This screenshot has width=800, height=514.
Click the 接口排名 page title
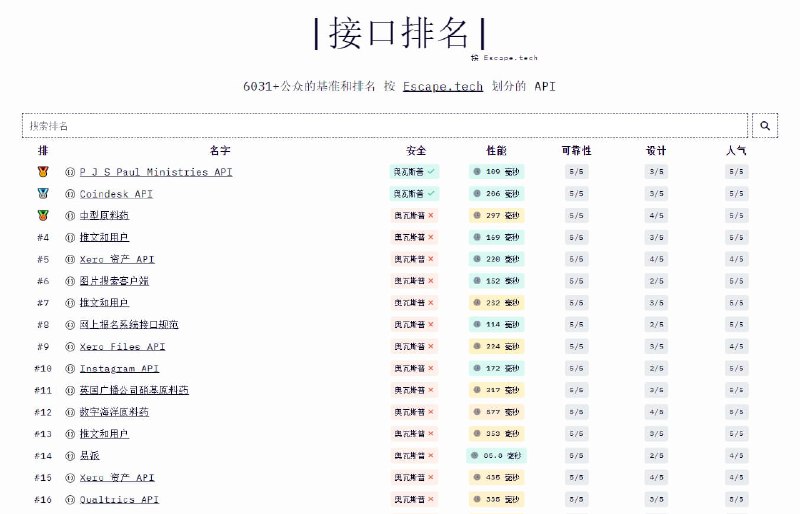[399, 33]
